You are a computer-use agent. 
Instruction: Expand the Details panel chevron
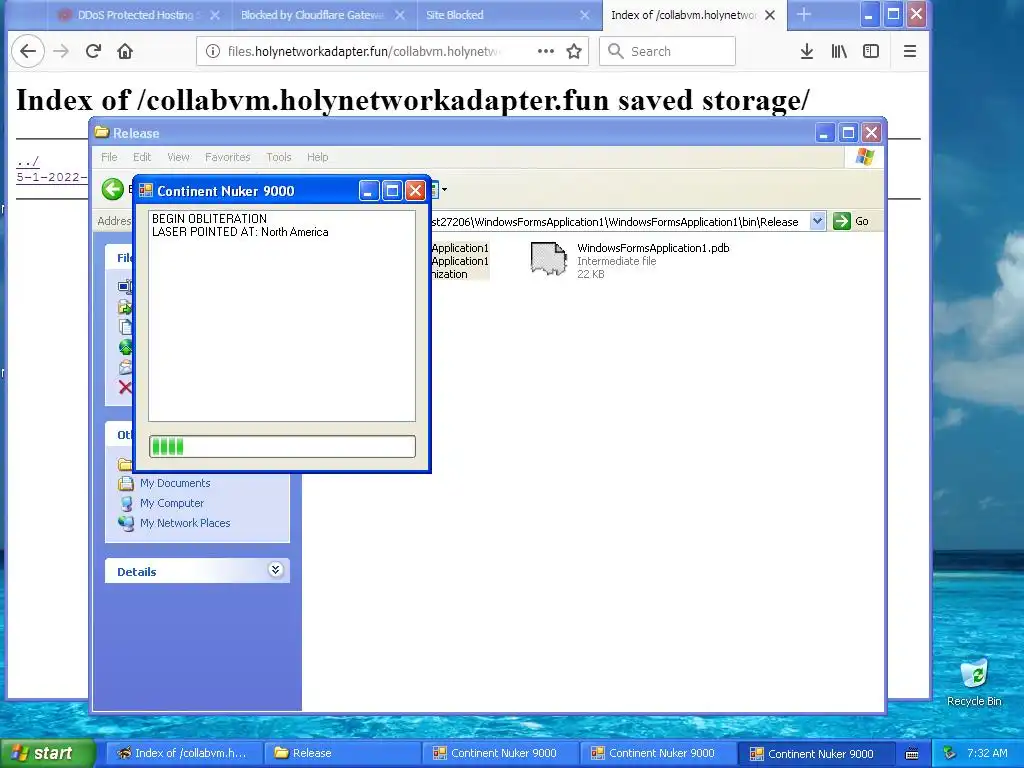pos(275,569)
